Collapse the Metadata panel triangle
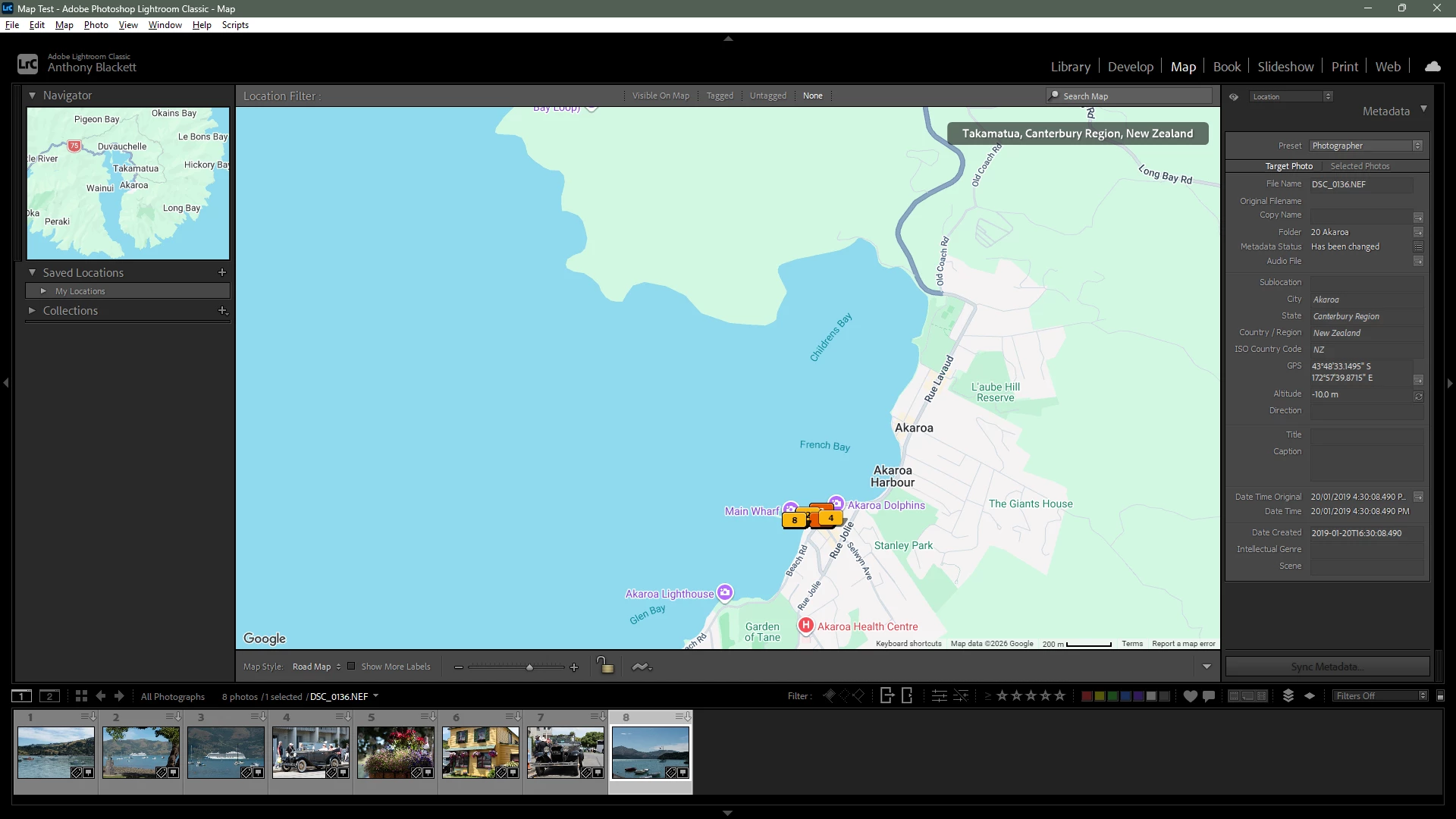Image resolution: width=1456 pixels, height=819 pixels. pos(1423,109)
